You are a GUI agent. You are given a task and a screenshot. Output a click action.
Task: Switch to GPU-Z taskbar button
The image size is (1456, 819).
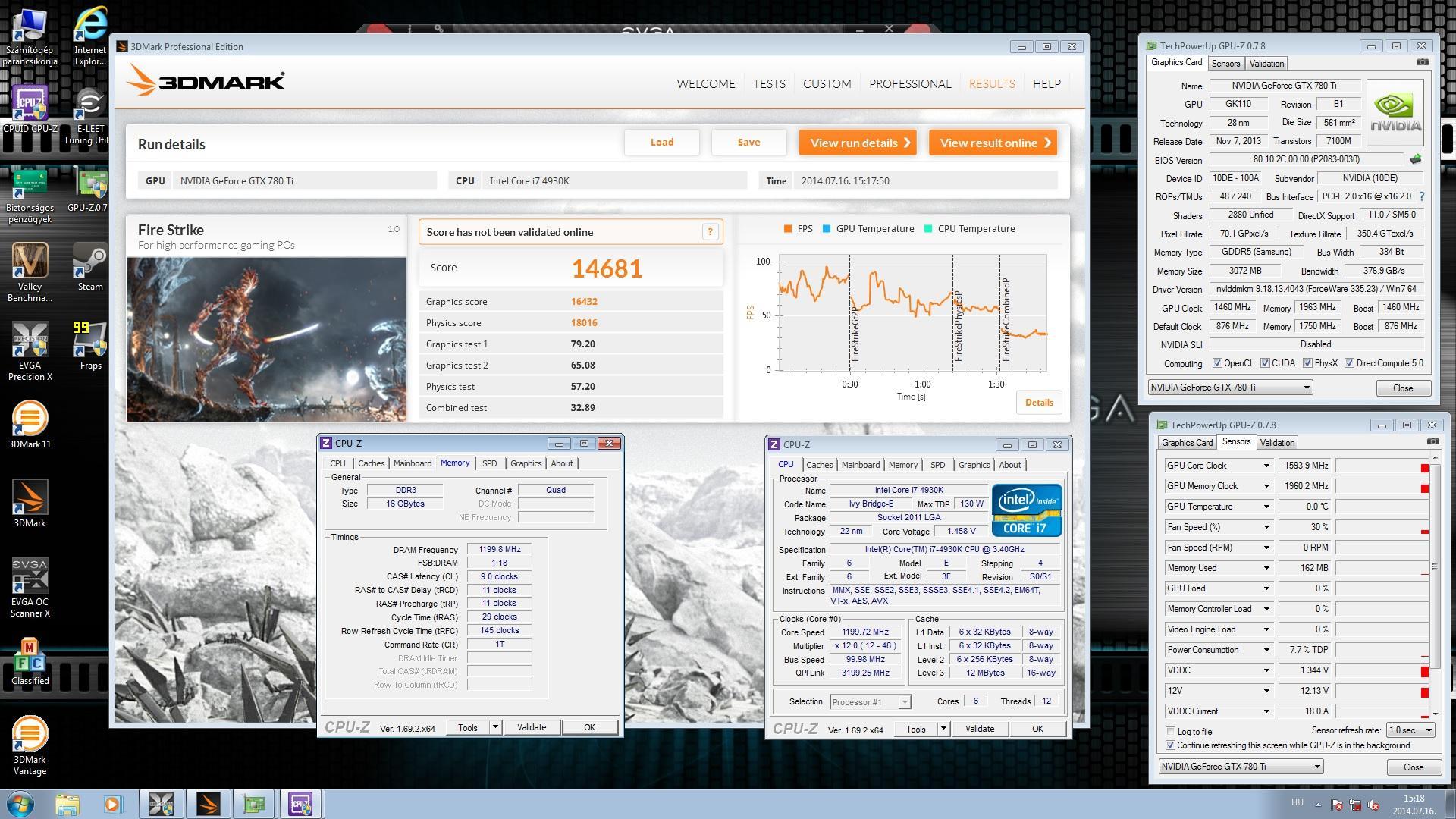(x=253, y=804)
